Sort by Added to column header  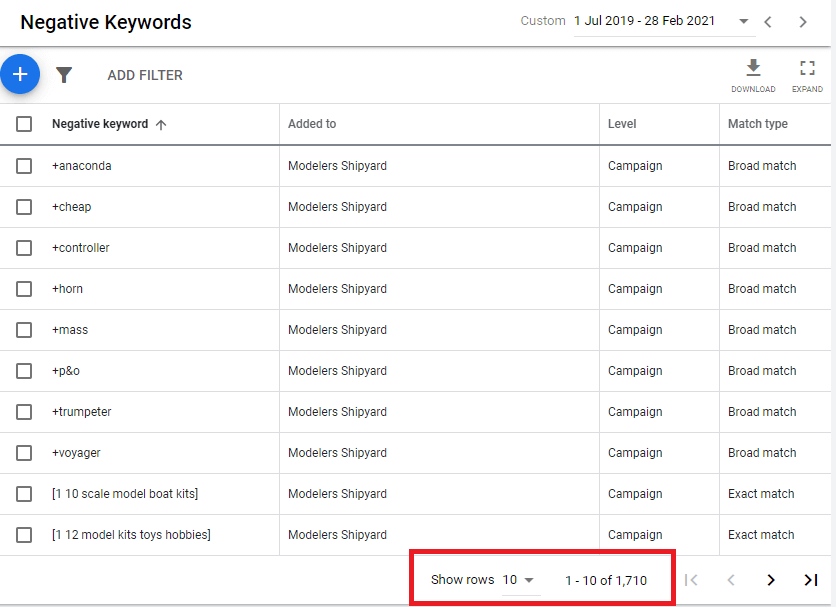[x=312, y=124]
